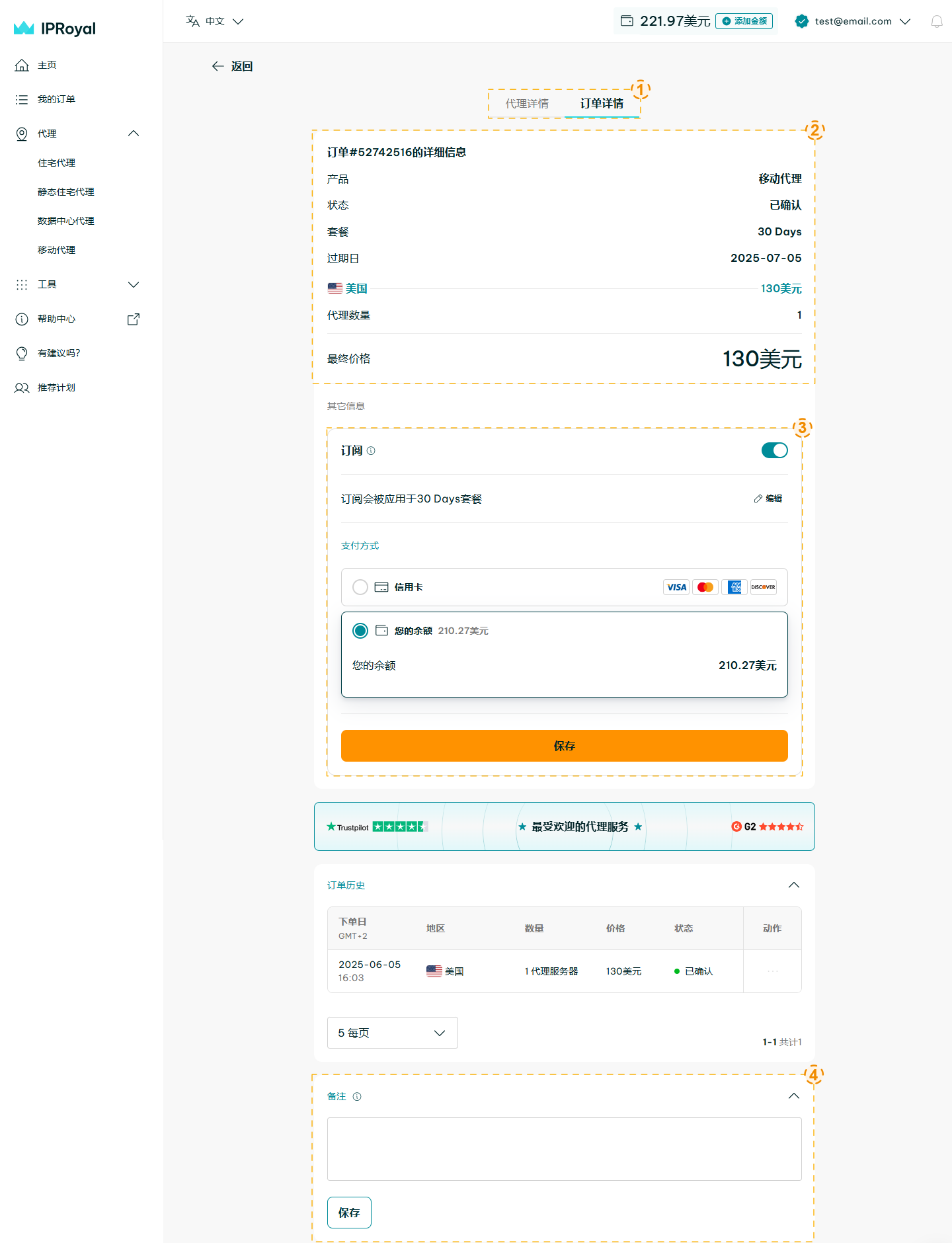Open Help Center external link icon
The image size is (952, 1243).
pyautogui.click(x=133, y=319)
